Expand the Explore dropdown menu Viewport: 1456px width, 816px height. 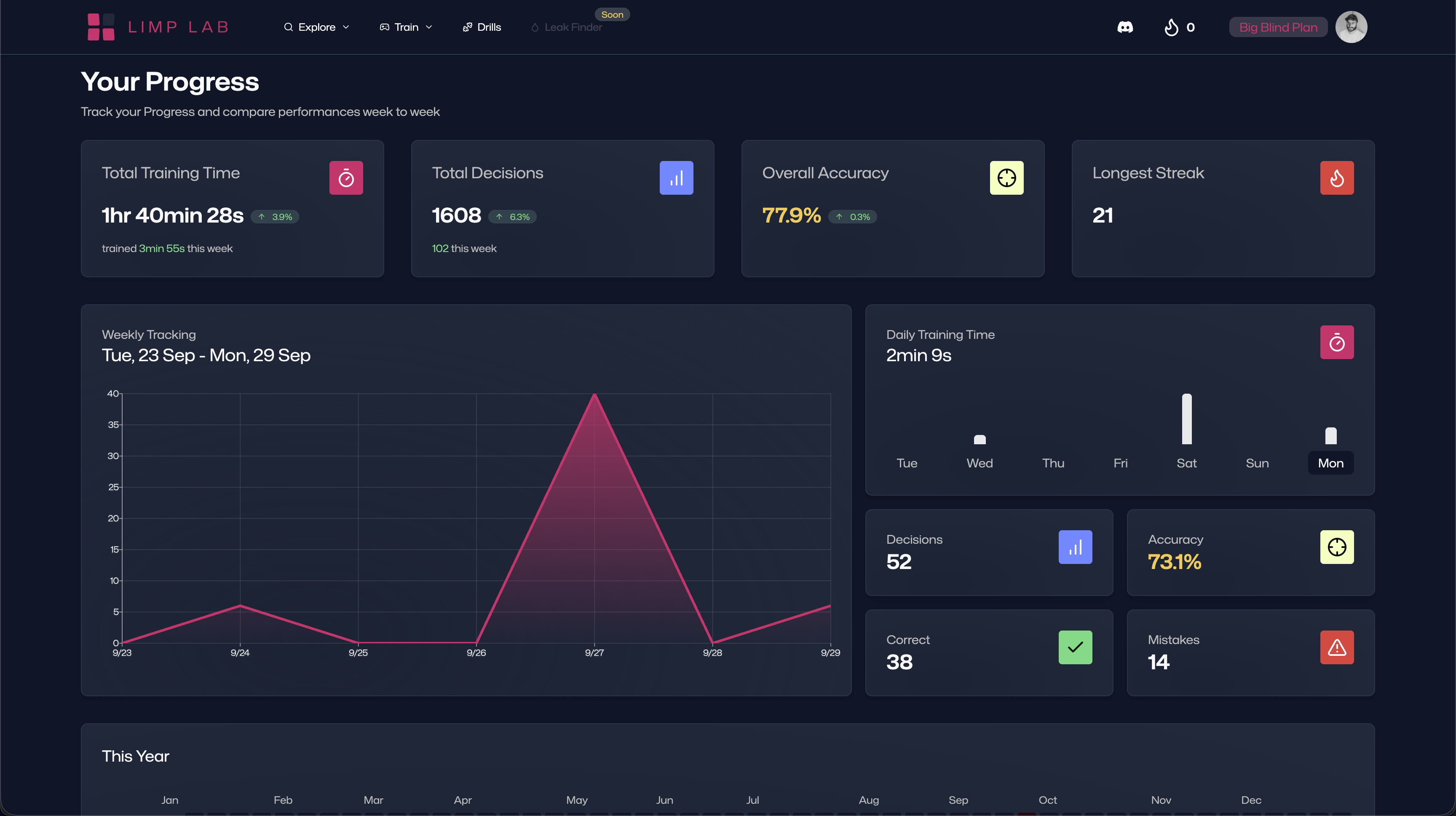[316, 27]
